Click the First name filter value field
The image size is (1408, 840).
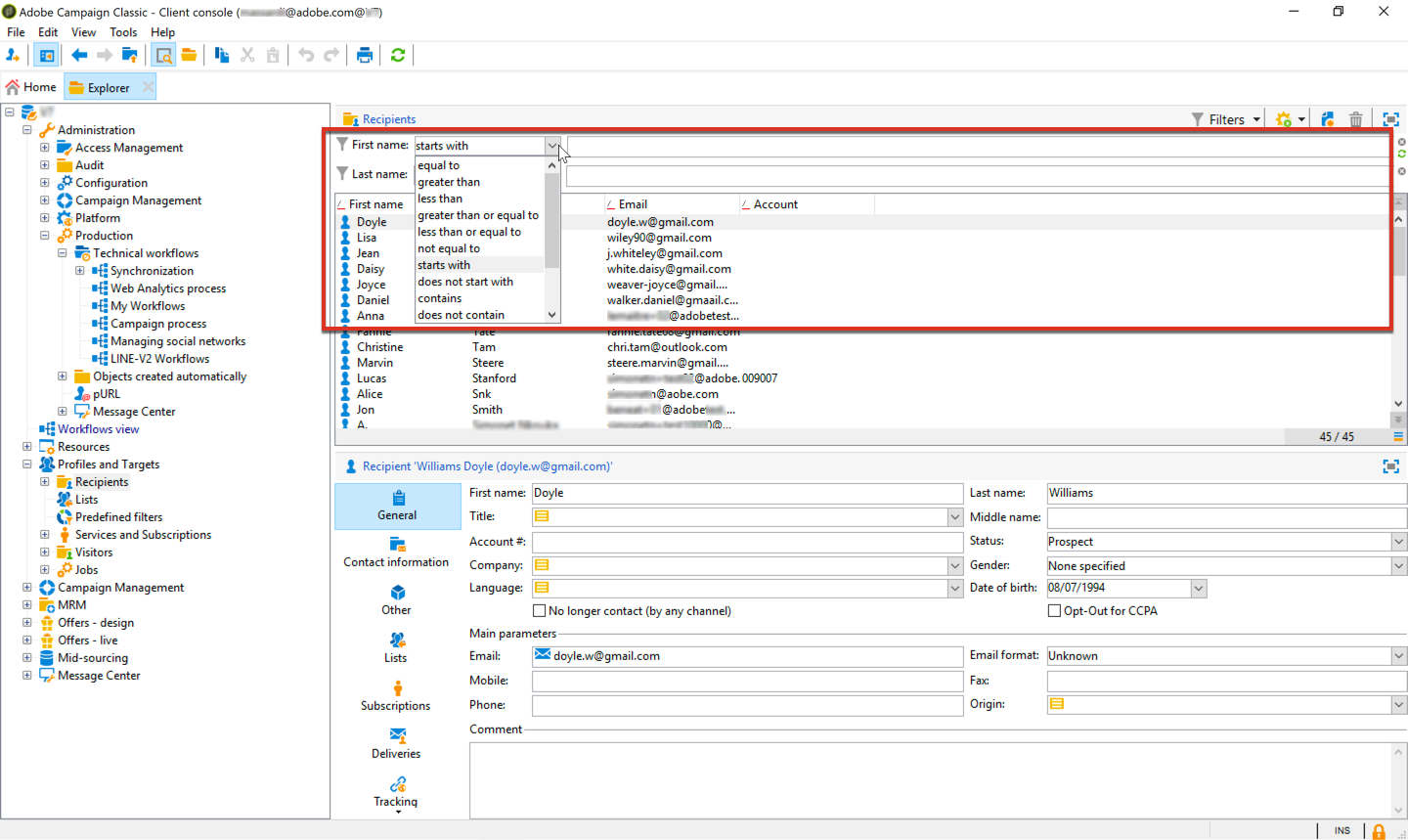(x=978, y=146)
